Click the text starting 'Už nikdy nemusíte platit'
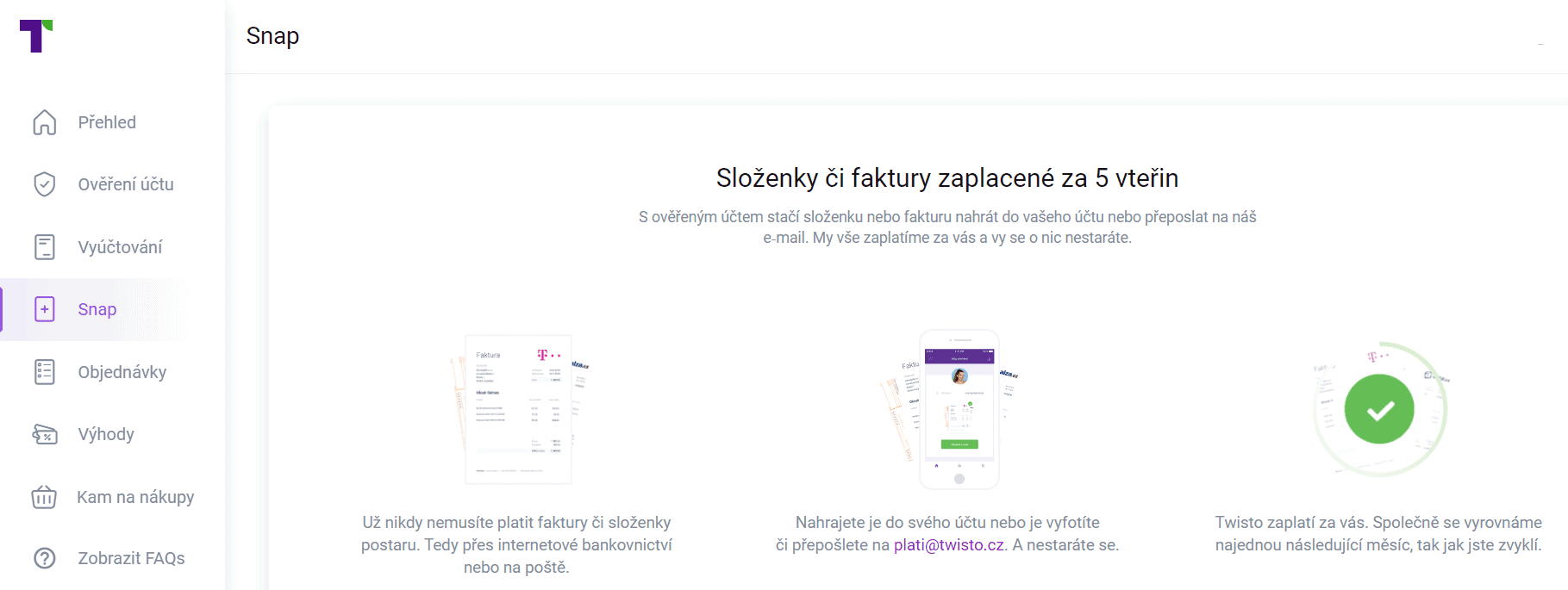The image size is (1568, 590). pos(516,545)
